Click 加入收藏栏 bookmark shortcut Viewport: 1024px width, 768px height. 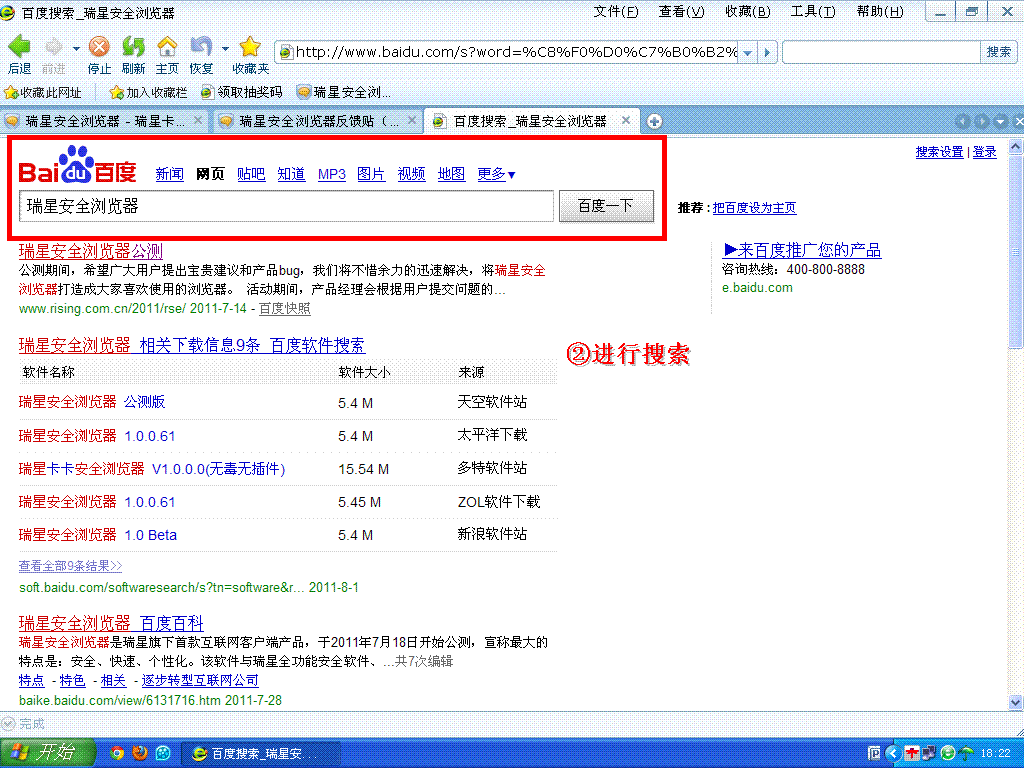(148, 93)
